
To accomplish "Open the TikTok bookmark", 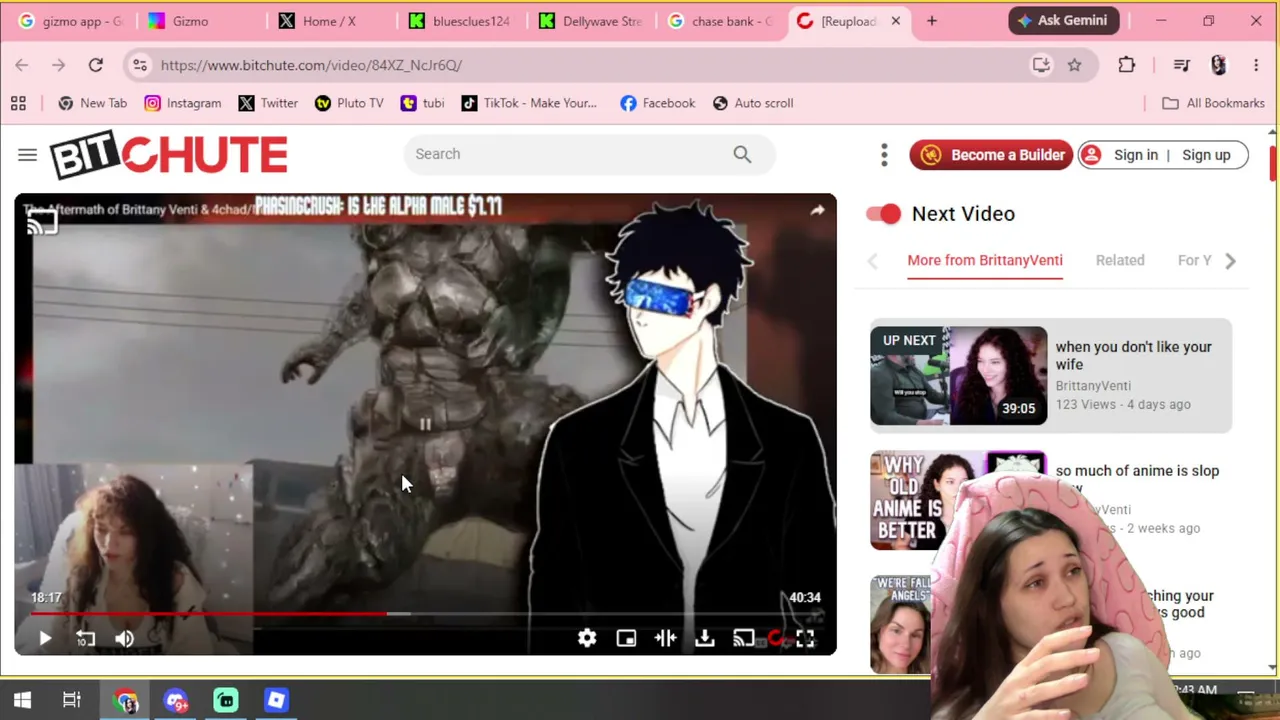I will coord(529,103).
